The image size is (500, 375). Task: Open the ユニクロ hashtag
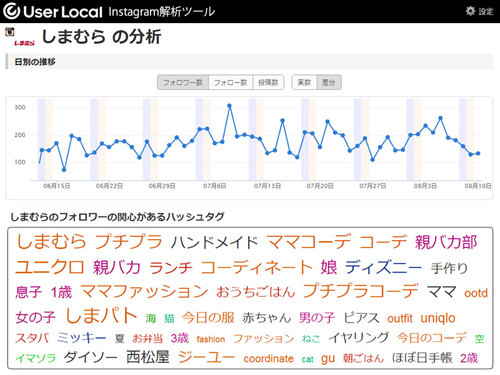point(50,267)
